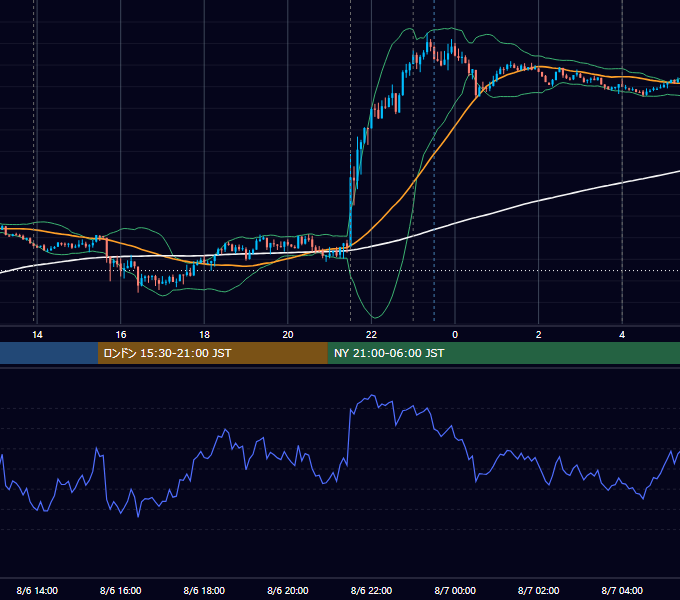Click the 8/6 22:00 date label
The height and width of the screenshot is (600, 680).
[x=371, y=590]
